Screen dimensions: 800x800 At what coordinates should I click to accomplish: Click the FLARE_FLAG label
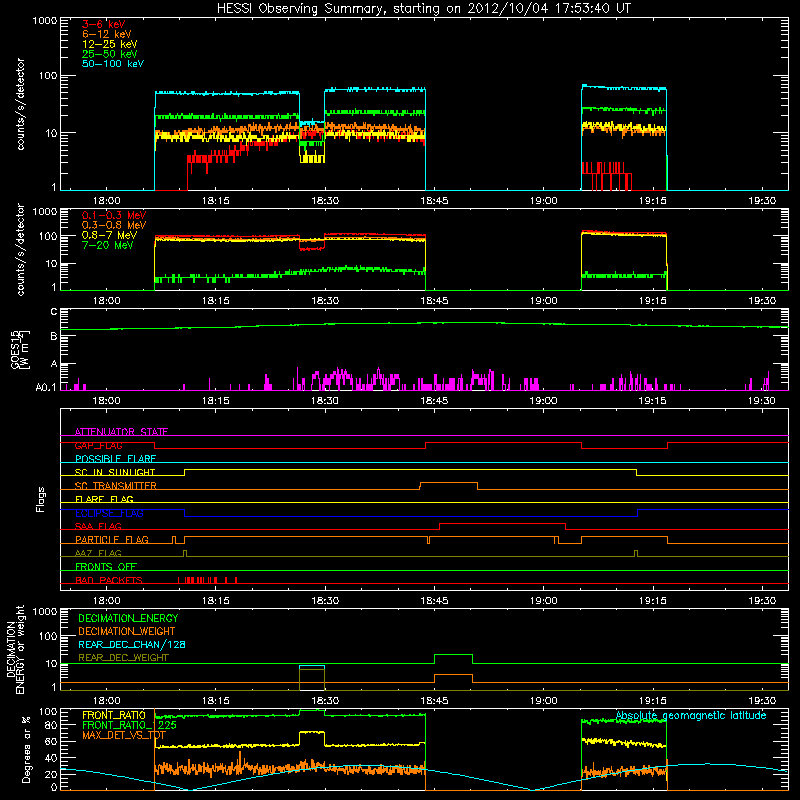pyautogui.click(x=104, y=499)
